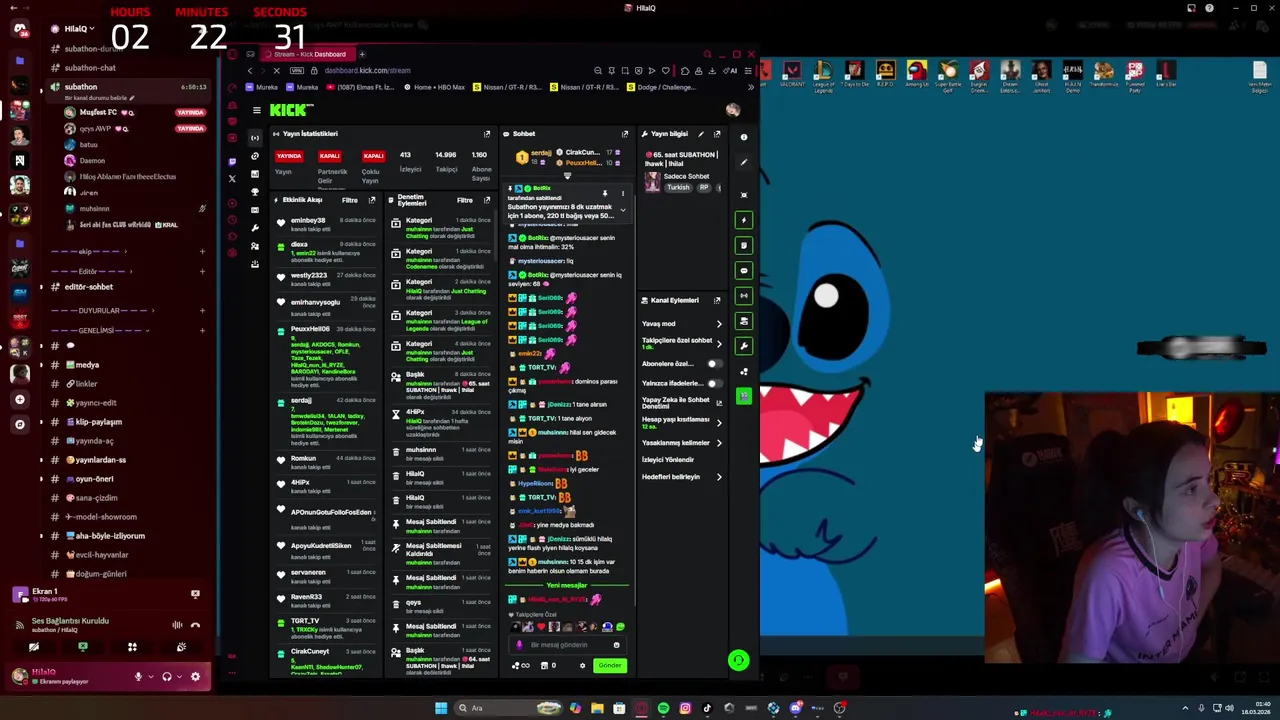Open Kick sidebar wrench settings icon
The width and height of the screenshot is (1280, 720).
(x=255, y=227)
